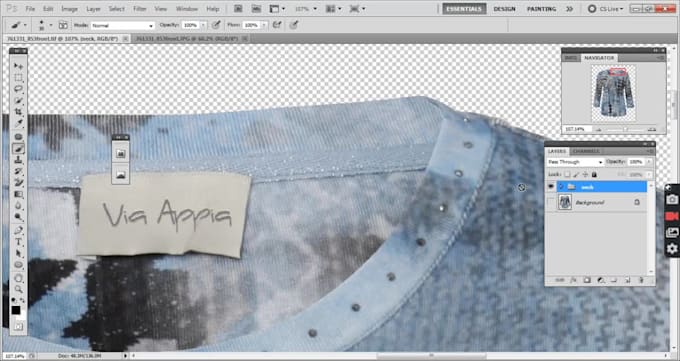The height and width of the screenshot is (361, 680).
Task: Toggle tablet pressure for opacity
Action: [x=216, y=25]
